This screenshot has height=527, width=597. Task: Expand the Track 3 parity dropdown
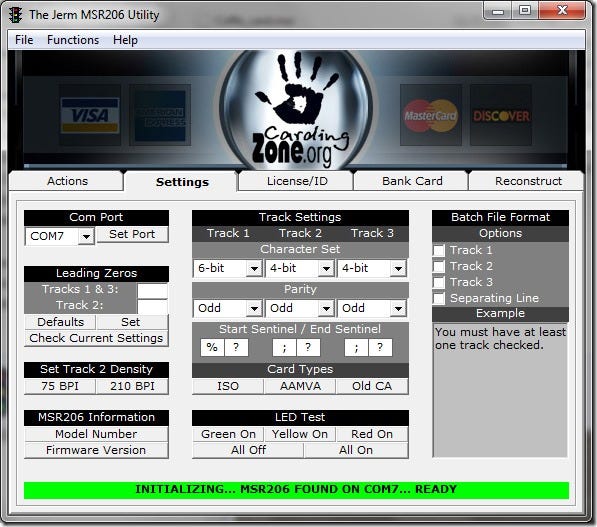tap(398, 308)
